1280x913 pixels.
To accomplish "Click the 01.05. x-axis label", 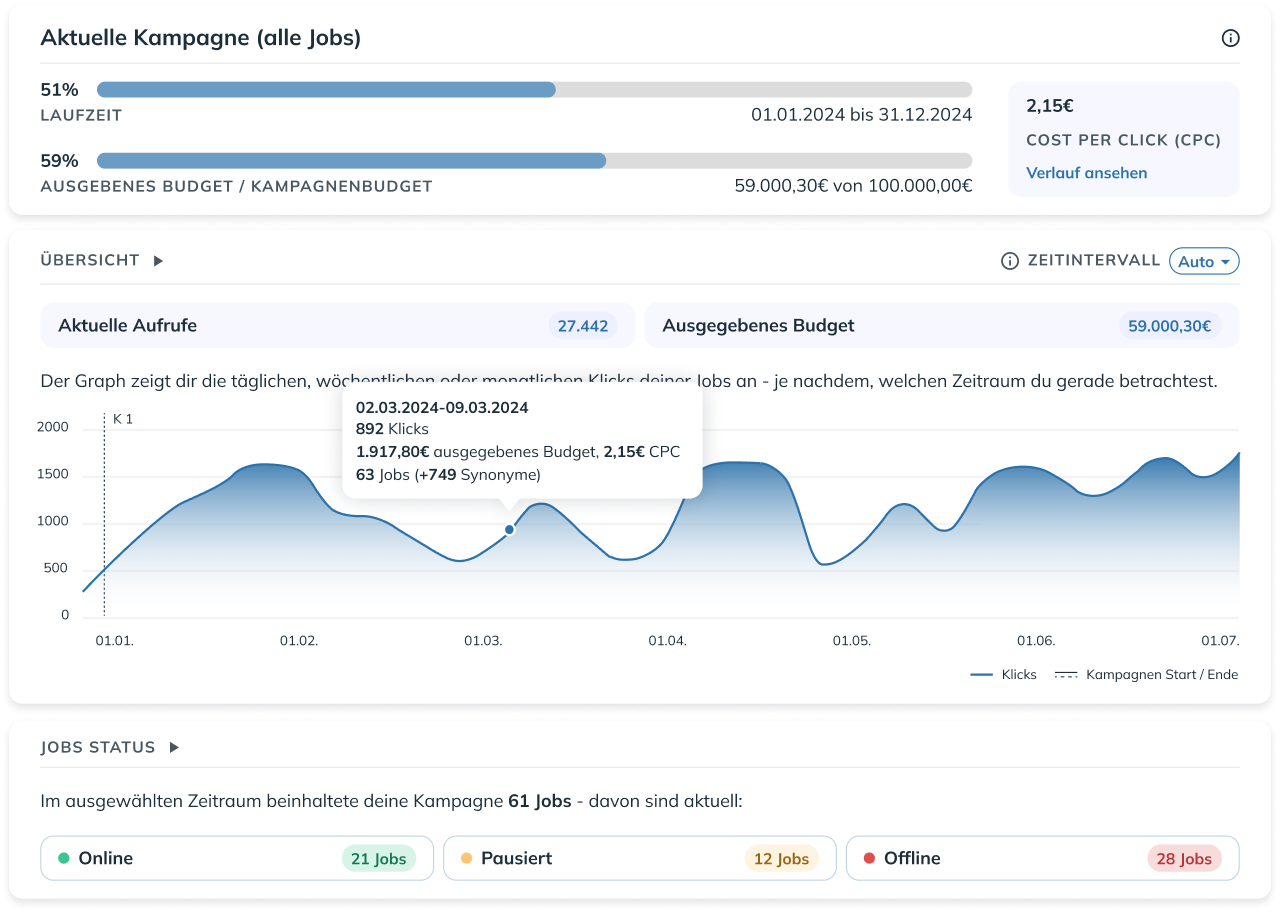I will tap(852, 641).
